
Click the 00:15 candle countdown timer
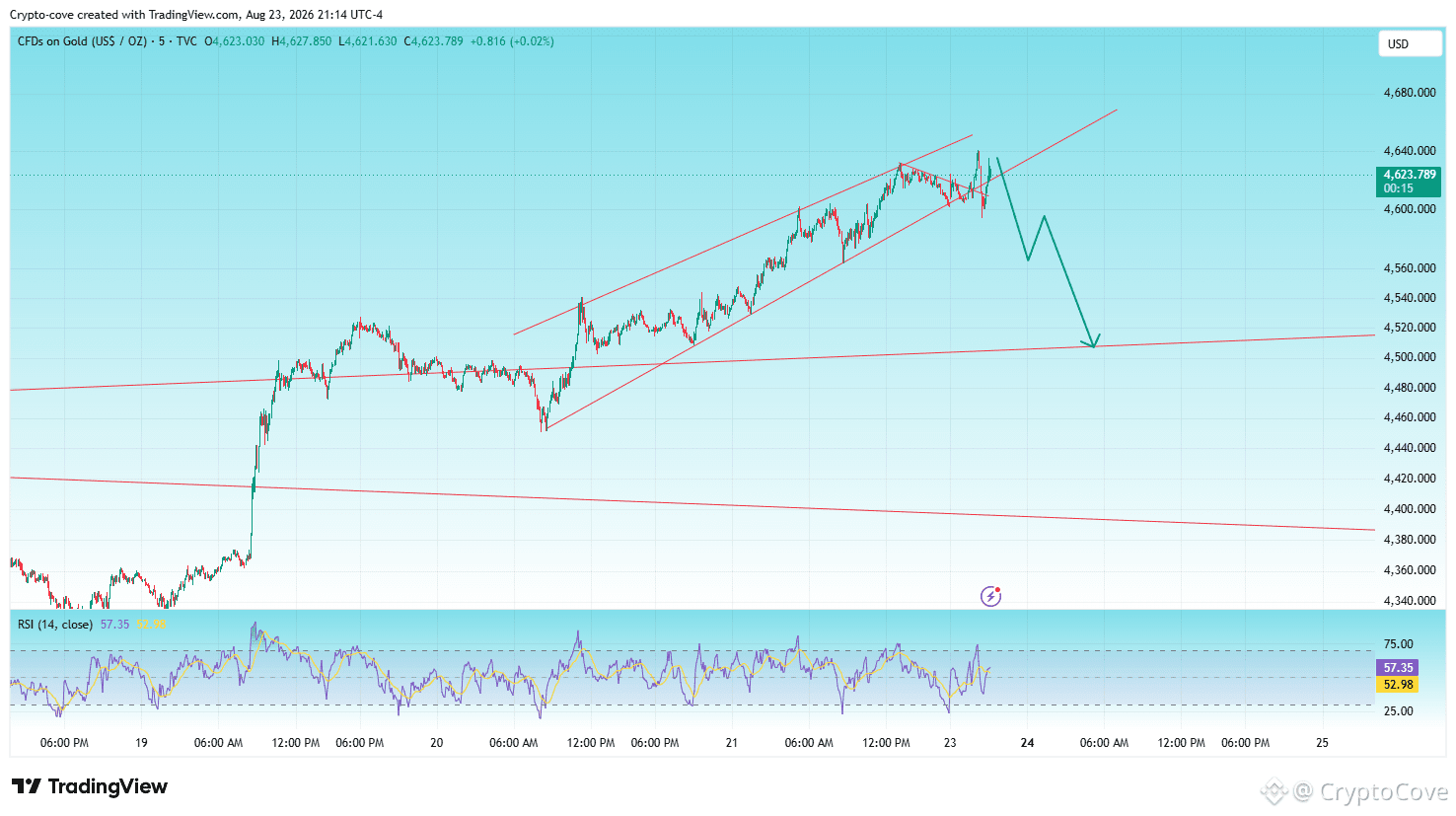coord(1399,188)
